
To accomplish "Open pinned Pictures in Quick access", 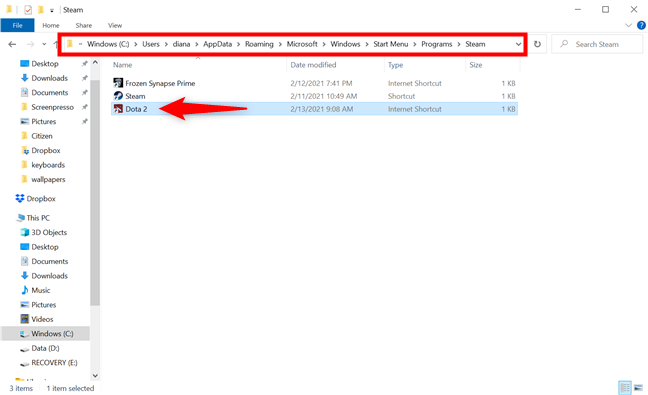I will (43, 121).
